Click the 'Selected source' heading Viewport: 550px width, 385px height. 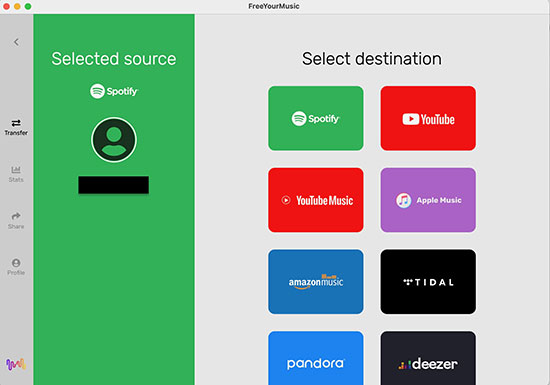pos(114,59)
